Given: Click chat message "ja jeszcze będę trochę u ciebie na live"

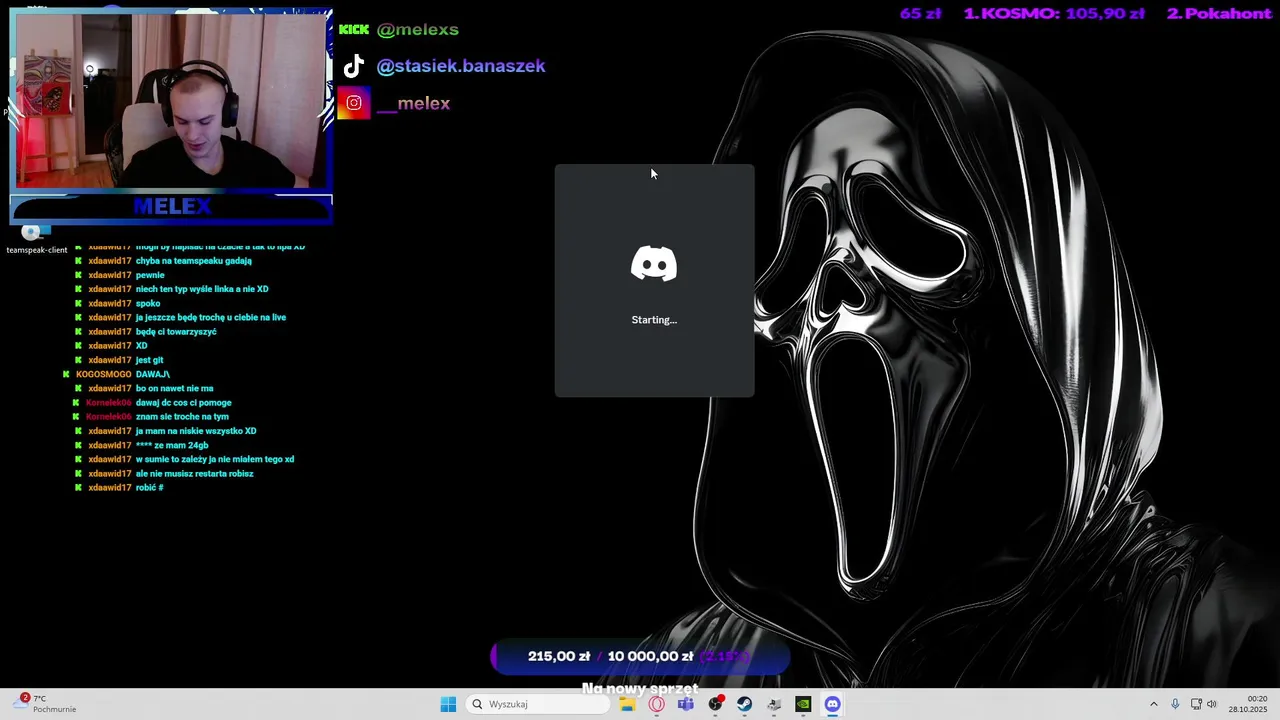Looking at the screenshot, I should point(211,317).
